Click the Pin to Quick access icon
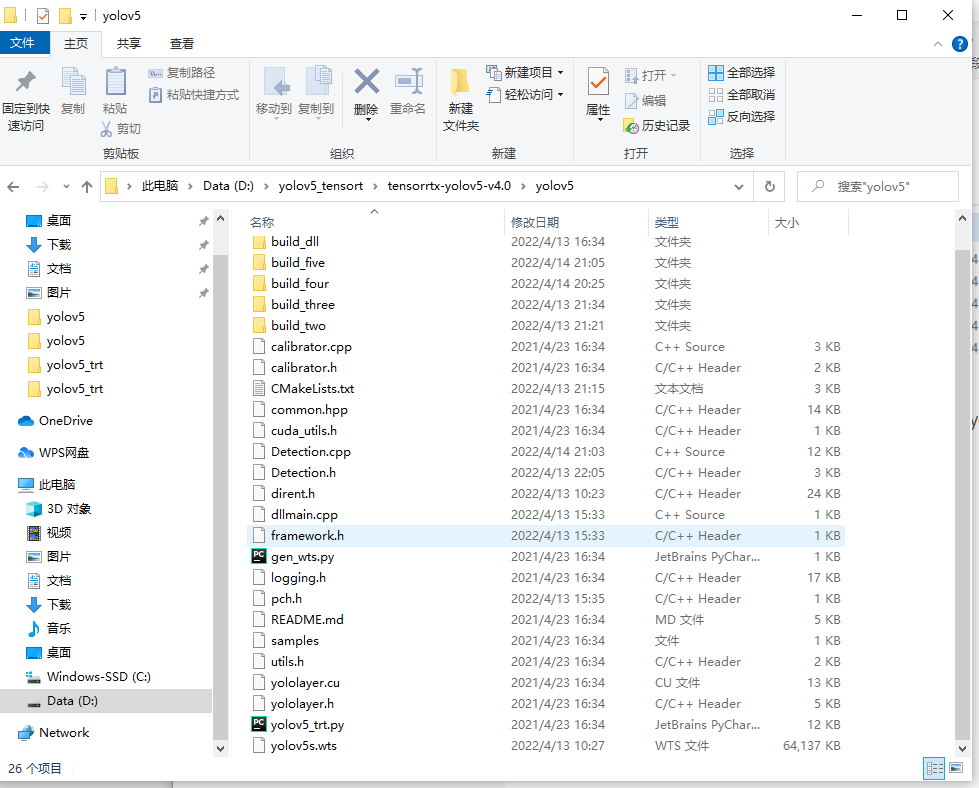This screenshot has height=788, width=979. coord(26,82)
